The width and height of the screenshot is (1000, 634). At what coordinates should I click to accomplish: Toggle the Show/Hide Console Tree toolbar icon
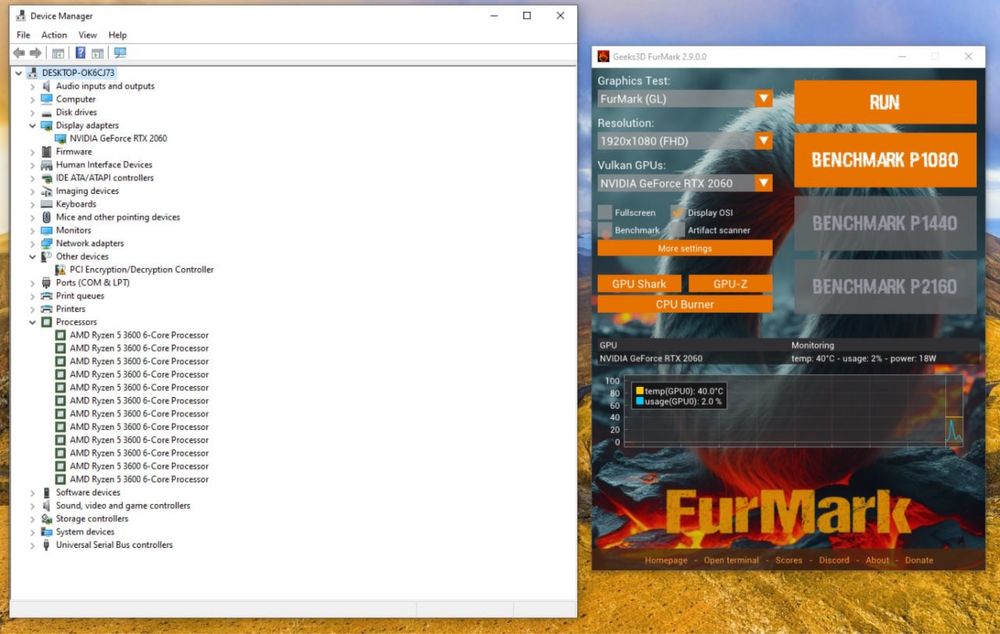[58, 53]
